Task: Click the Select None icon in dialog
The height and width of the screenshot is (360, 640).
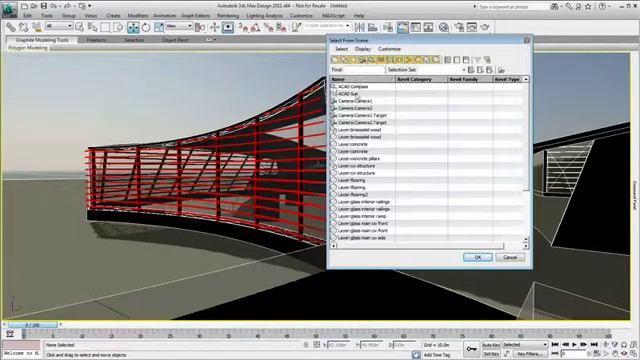Action: point(457,60)
